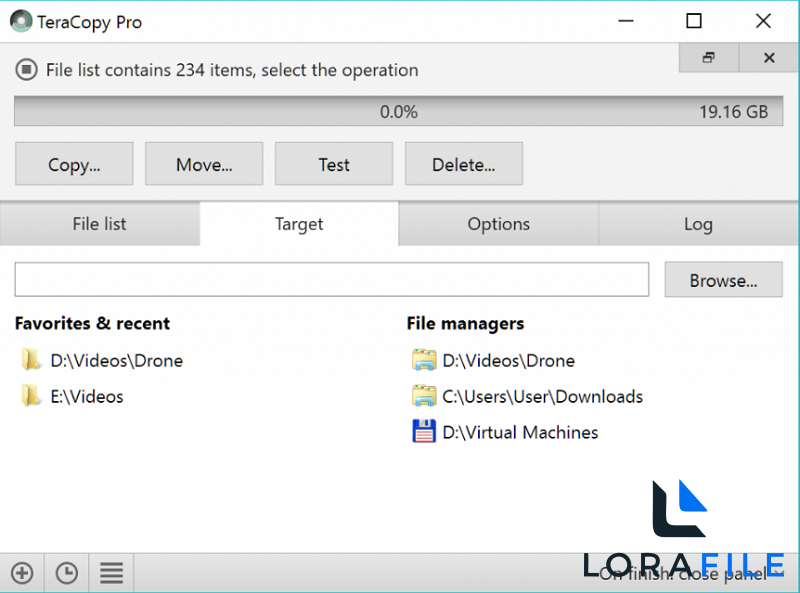Click the Copy... button
This screenshot has height=593, width=800.
pyautogui.click(x=74, y=164)
